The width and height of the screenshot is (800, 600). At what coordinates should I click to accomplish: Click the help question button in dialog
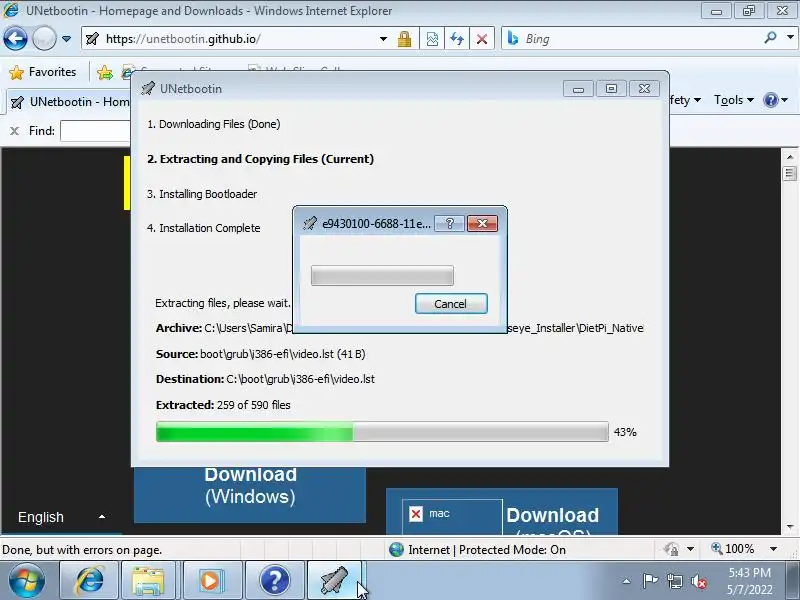pyautogui.click(x=449, y=223)
